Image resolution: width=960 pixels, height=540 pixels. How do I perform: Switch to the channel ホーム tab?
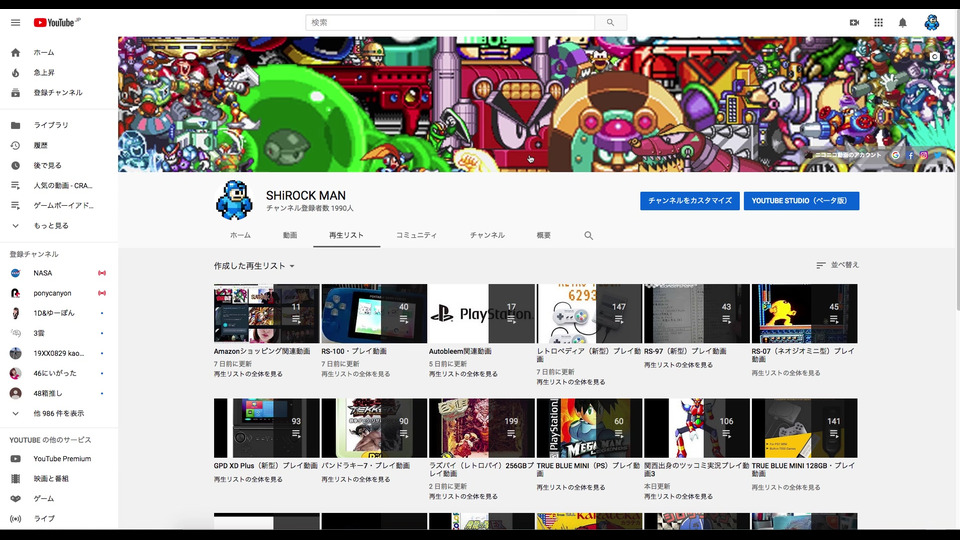coord(240,236)
